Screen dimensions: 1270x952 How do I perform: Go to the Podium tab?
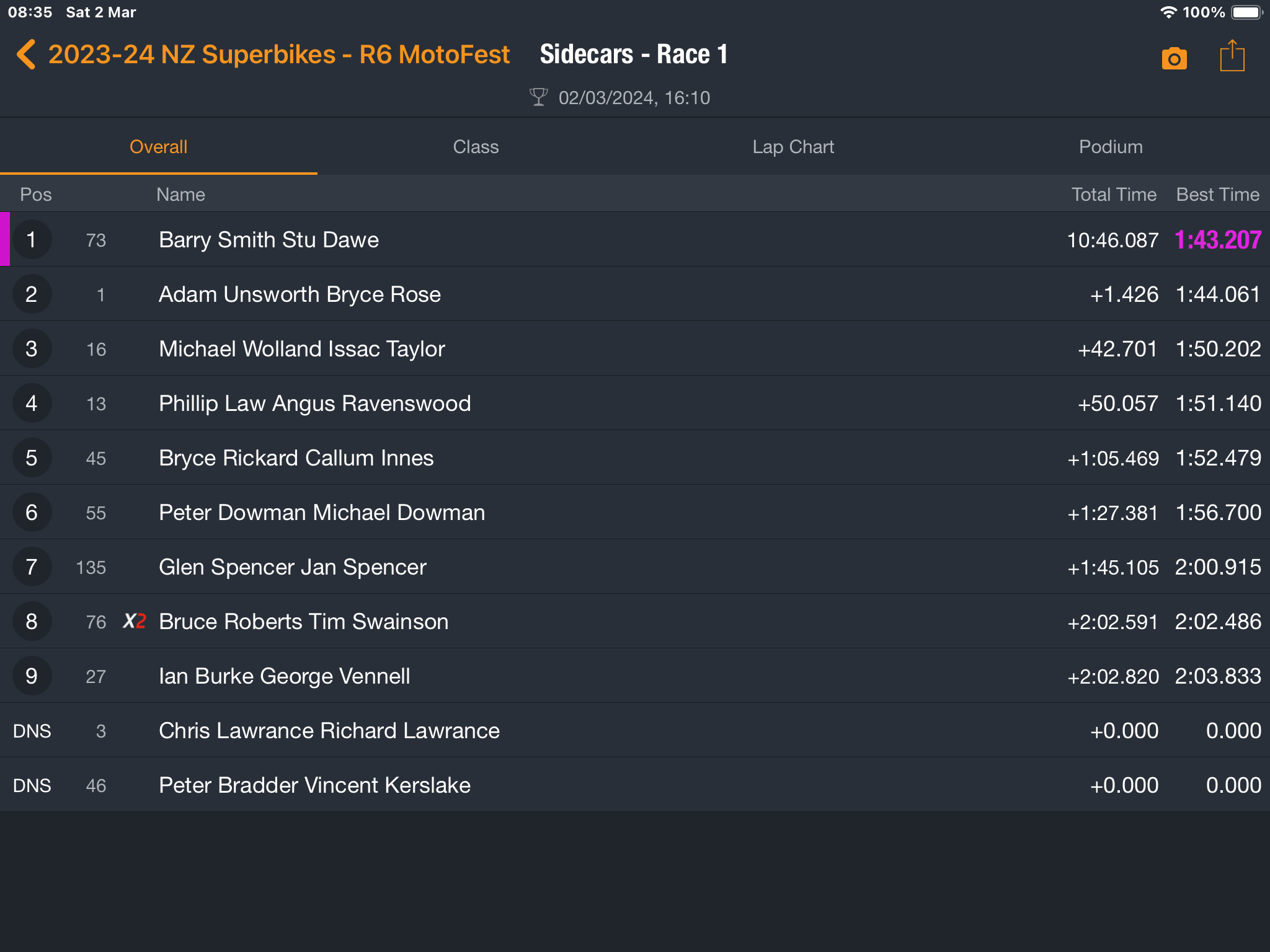pyautogui.click(x=1110, y=147)
